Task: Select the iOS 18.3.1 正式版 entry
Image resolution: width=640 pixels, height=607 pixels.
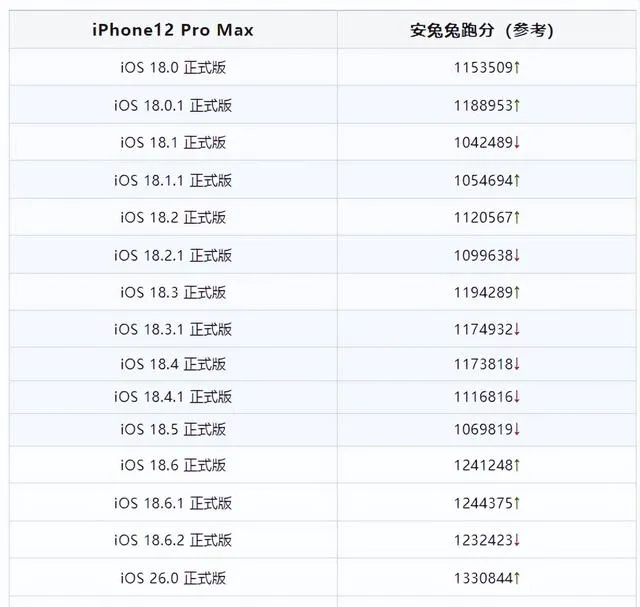Action: click(x=173, y=329)
